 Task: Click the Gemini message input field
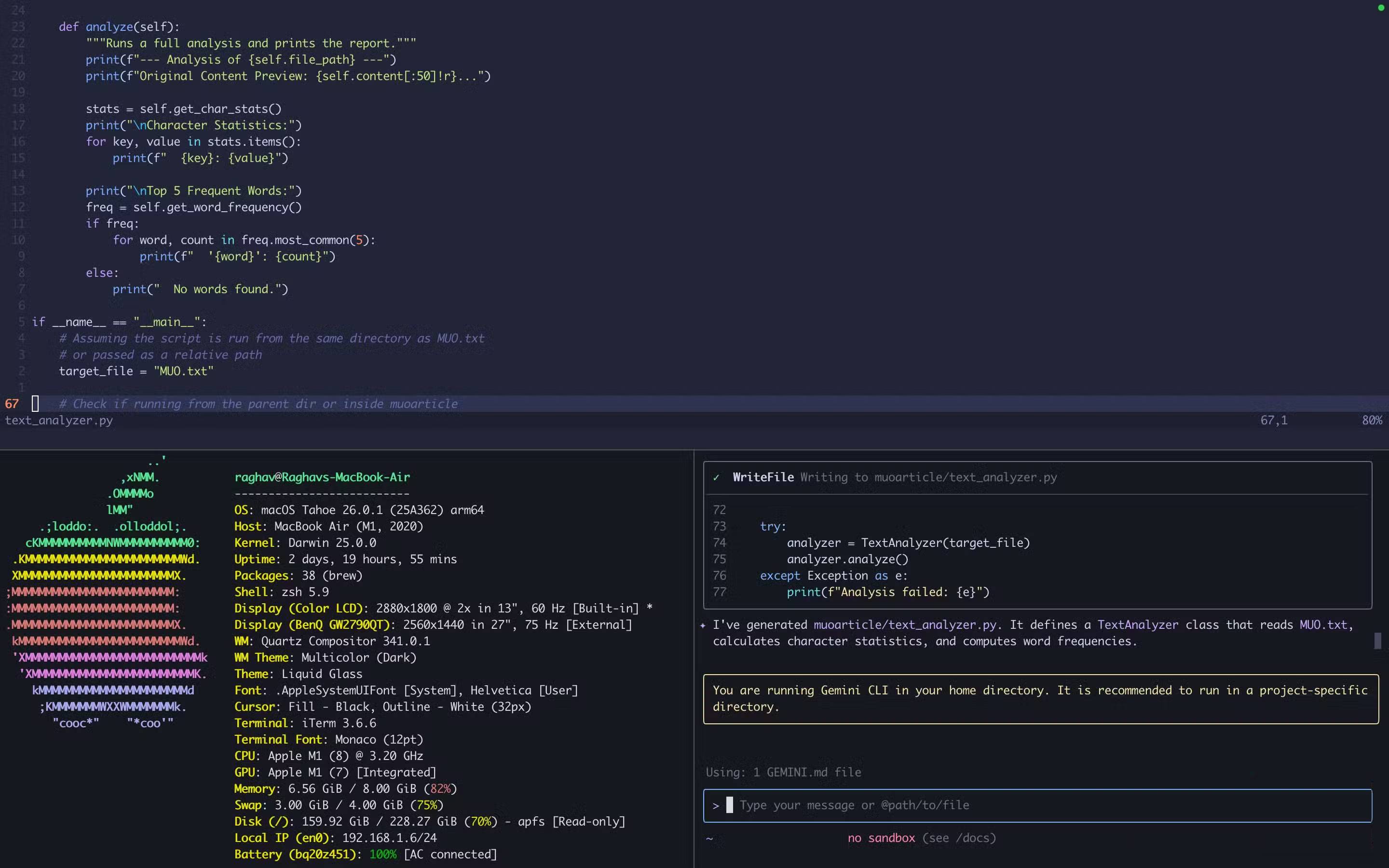[x=1033, y=805]
